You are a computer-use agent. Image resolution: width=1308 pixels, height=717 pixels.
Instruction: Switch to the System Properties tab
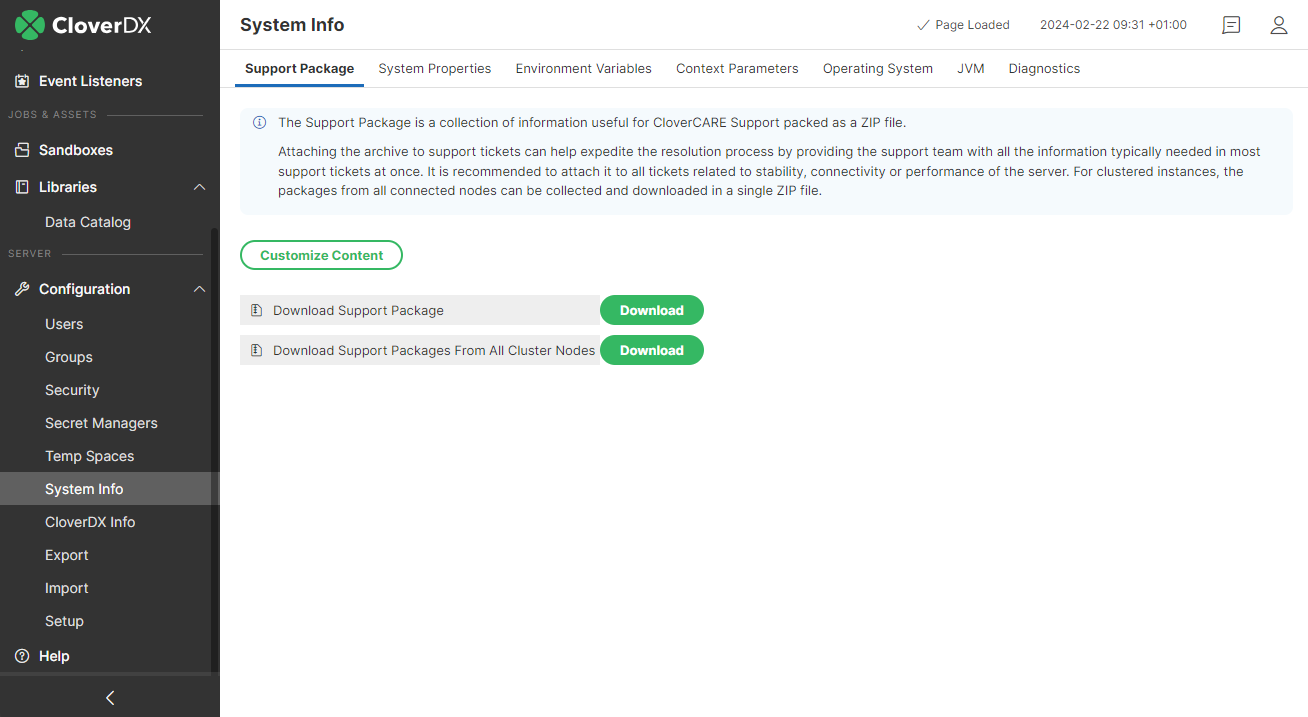pos(434,68)
